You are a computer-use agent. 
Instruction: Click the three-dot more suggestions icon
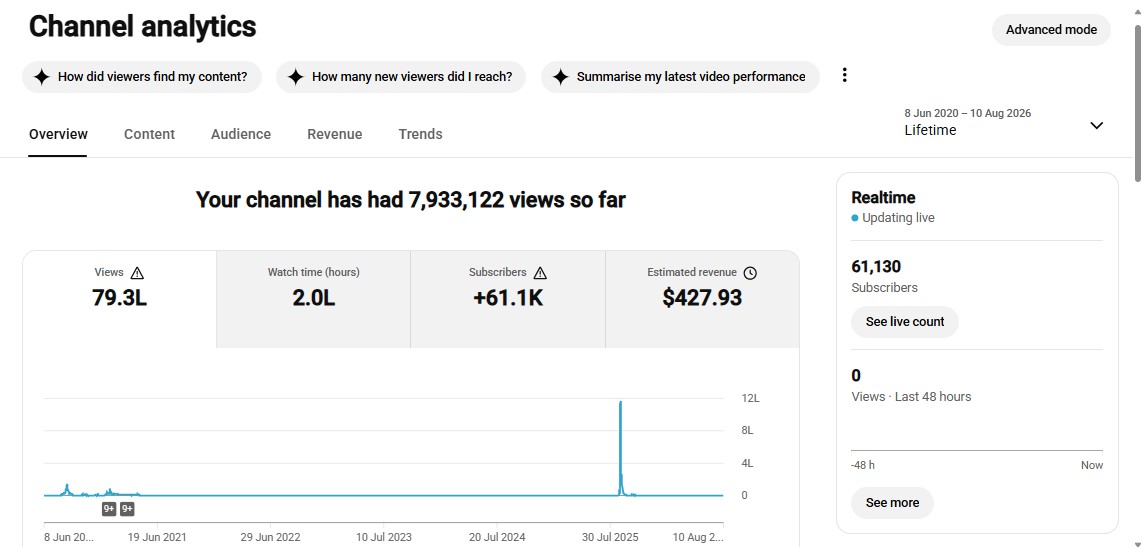(x=844, y=75)
